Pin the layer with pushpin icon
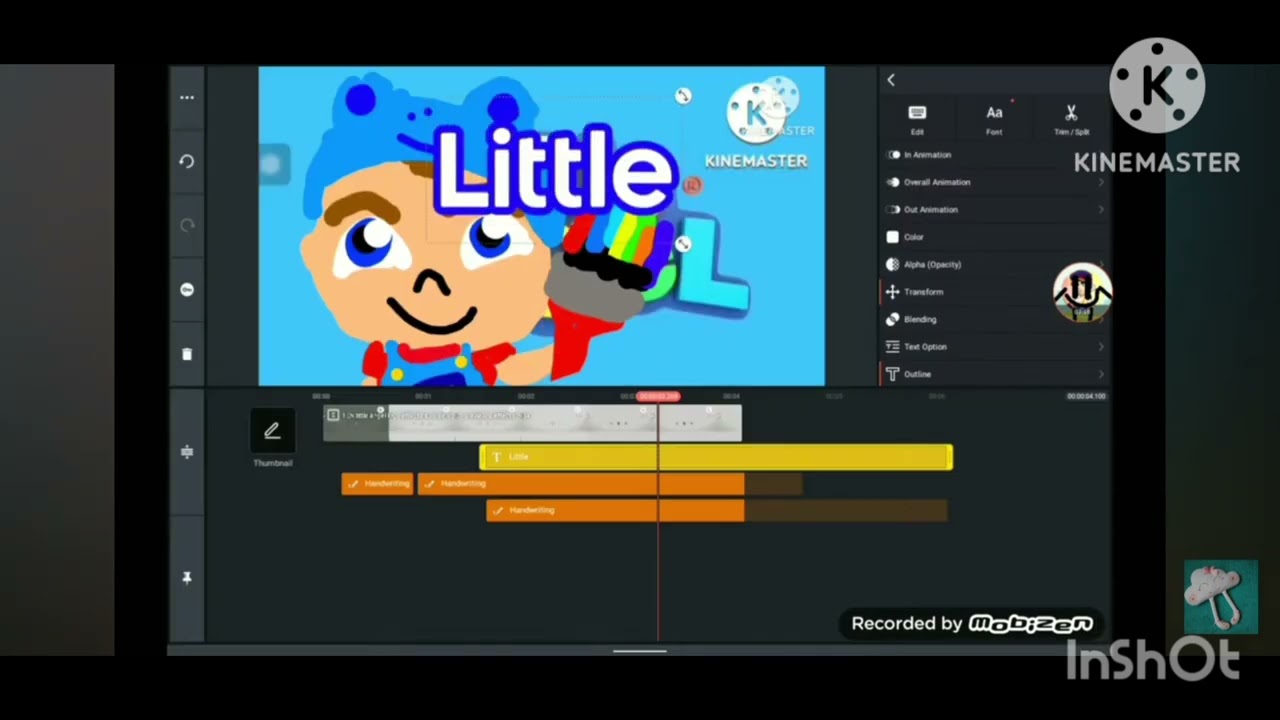This screenshot has height=720, width=1280. 187,578
